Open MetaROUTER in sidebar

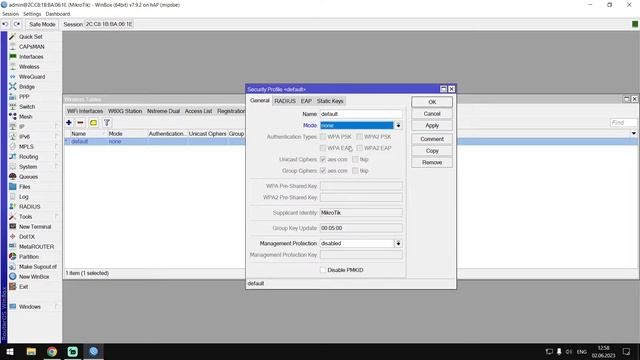pyautogui.click(x=36, y=247)
